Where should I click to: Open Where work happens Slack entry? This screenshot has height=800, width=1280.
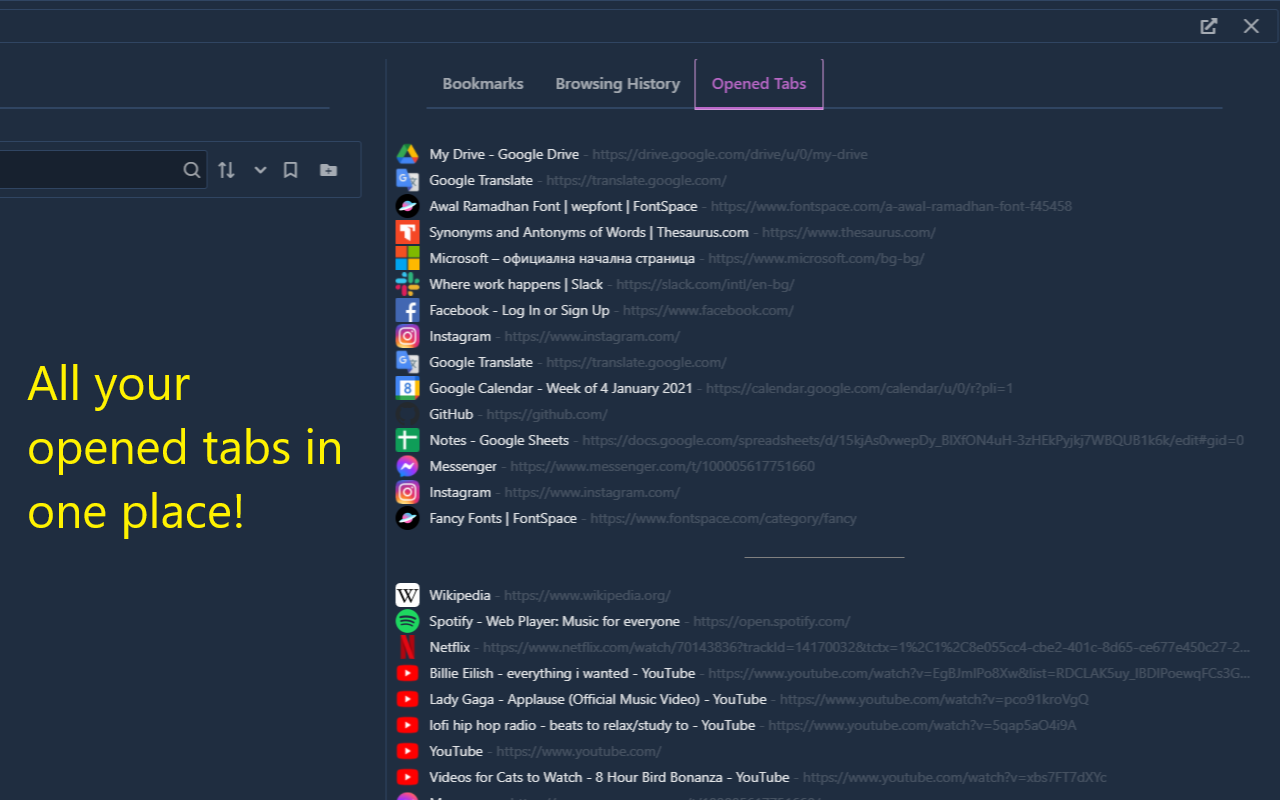[516, 284]
